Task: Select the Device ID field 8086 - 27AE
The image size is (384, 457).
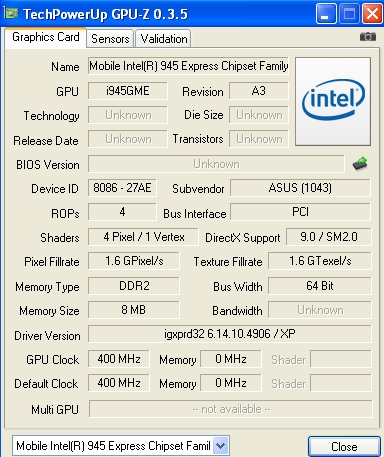Action: point(122,188)
